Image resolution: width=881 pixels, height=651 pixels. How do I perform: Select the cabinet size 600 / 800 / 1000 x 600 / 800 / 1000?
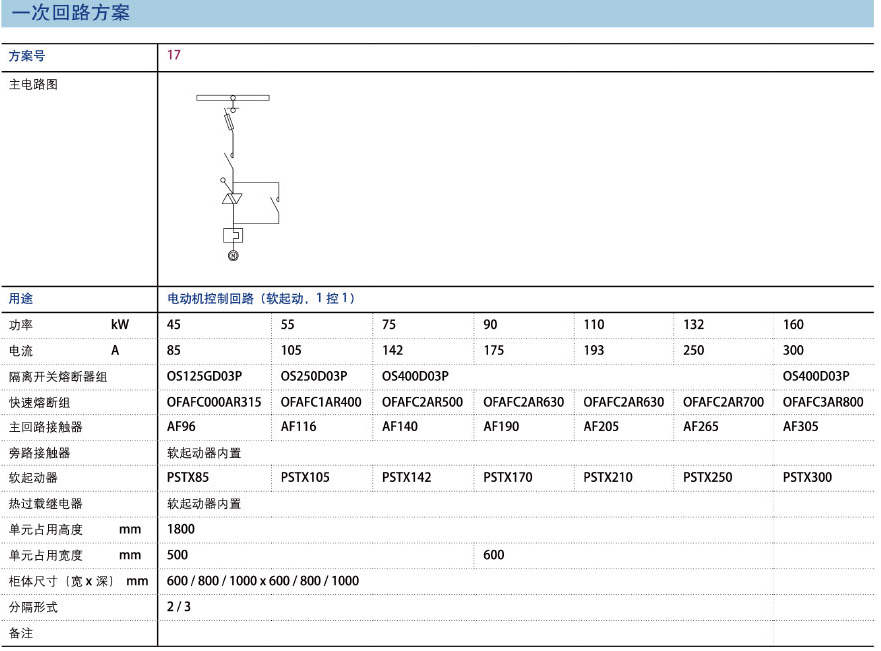coord(263,581)
